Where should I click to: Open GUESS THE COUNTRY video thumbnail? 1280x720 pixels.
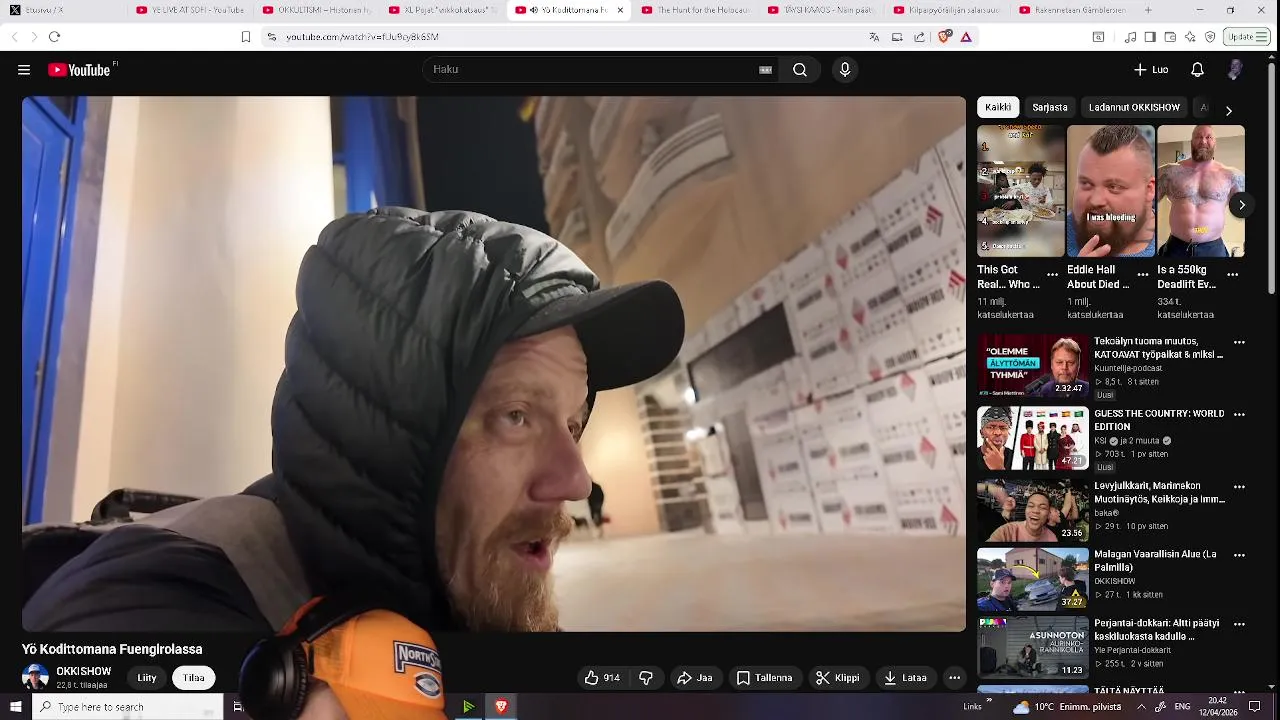tap(1033, 438)
